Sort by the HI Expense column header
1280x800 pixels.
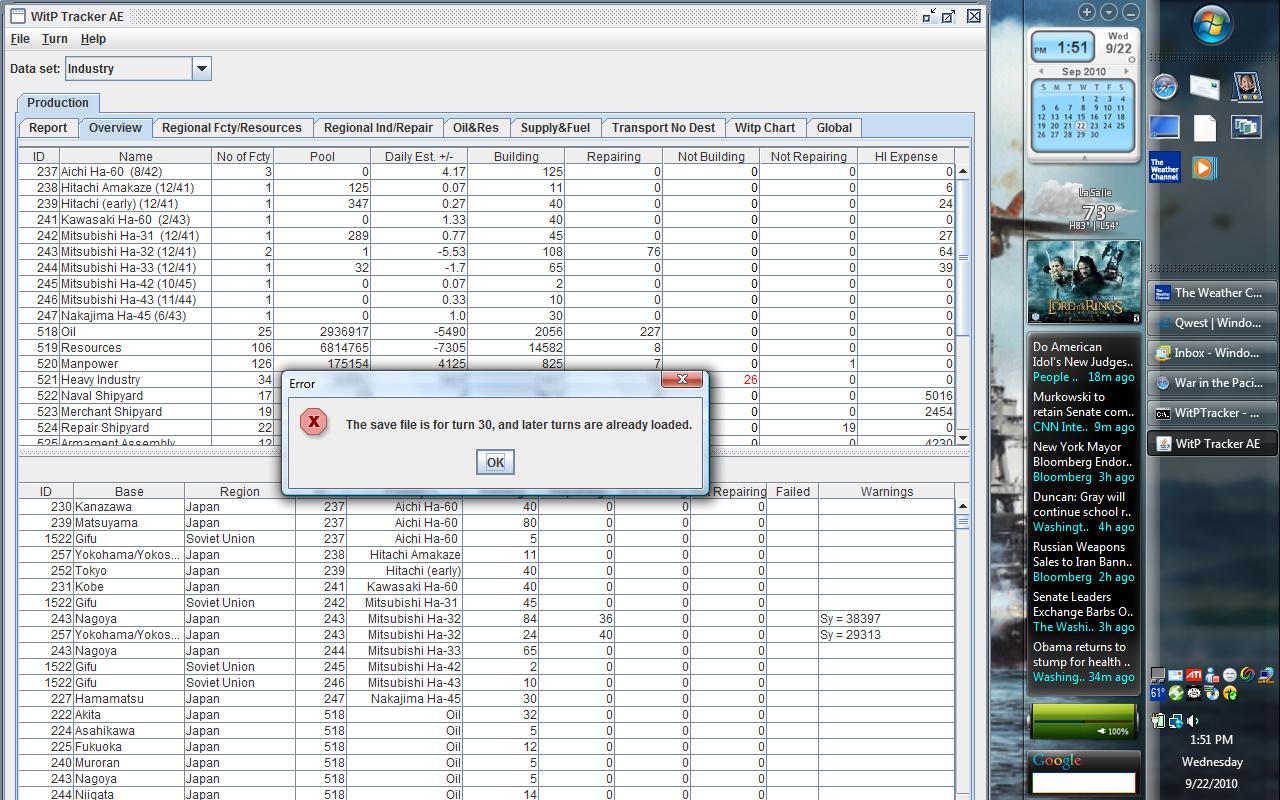pos(906,157)
